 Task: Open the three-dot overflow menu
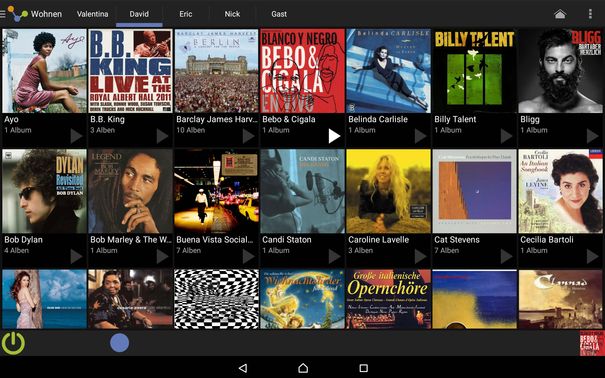590,14
